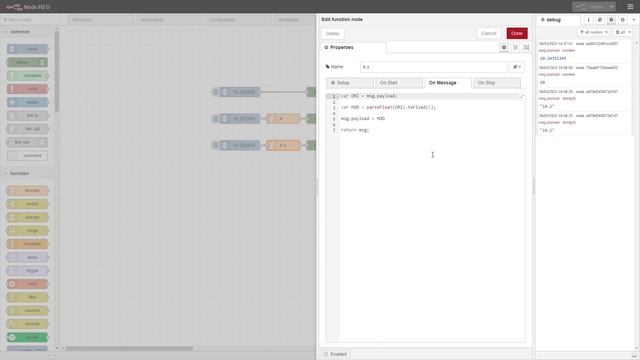Delete the function node
Image resolution: width=640 pixels, height=360 pixels.
click(332, 33)
